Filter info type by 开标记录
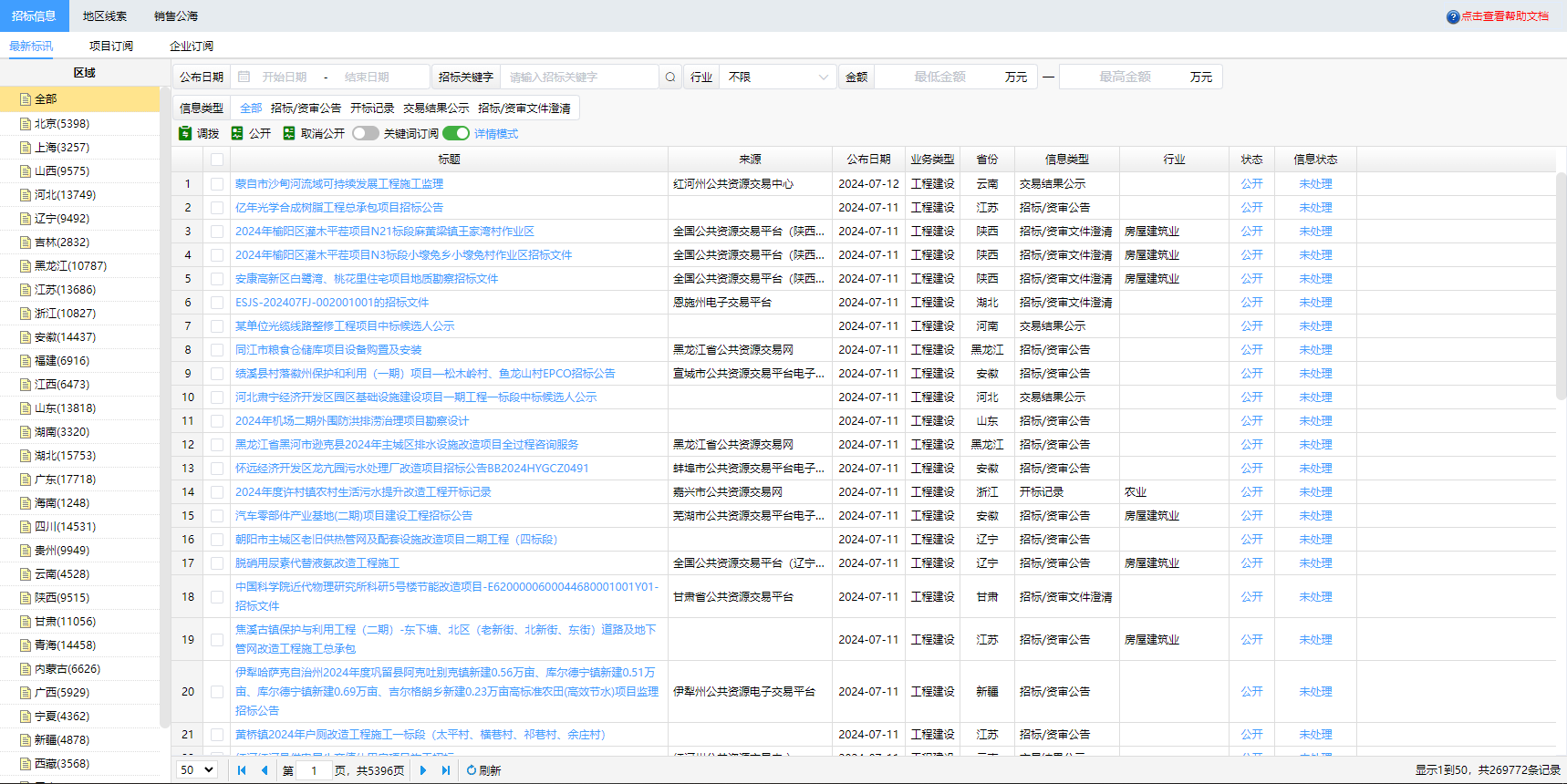 pos(372,108)
